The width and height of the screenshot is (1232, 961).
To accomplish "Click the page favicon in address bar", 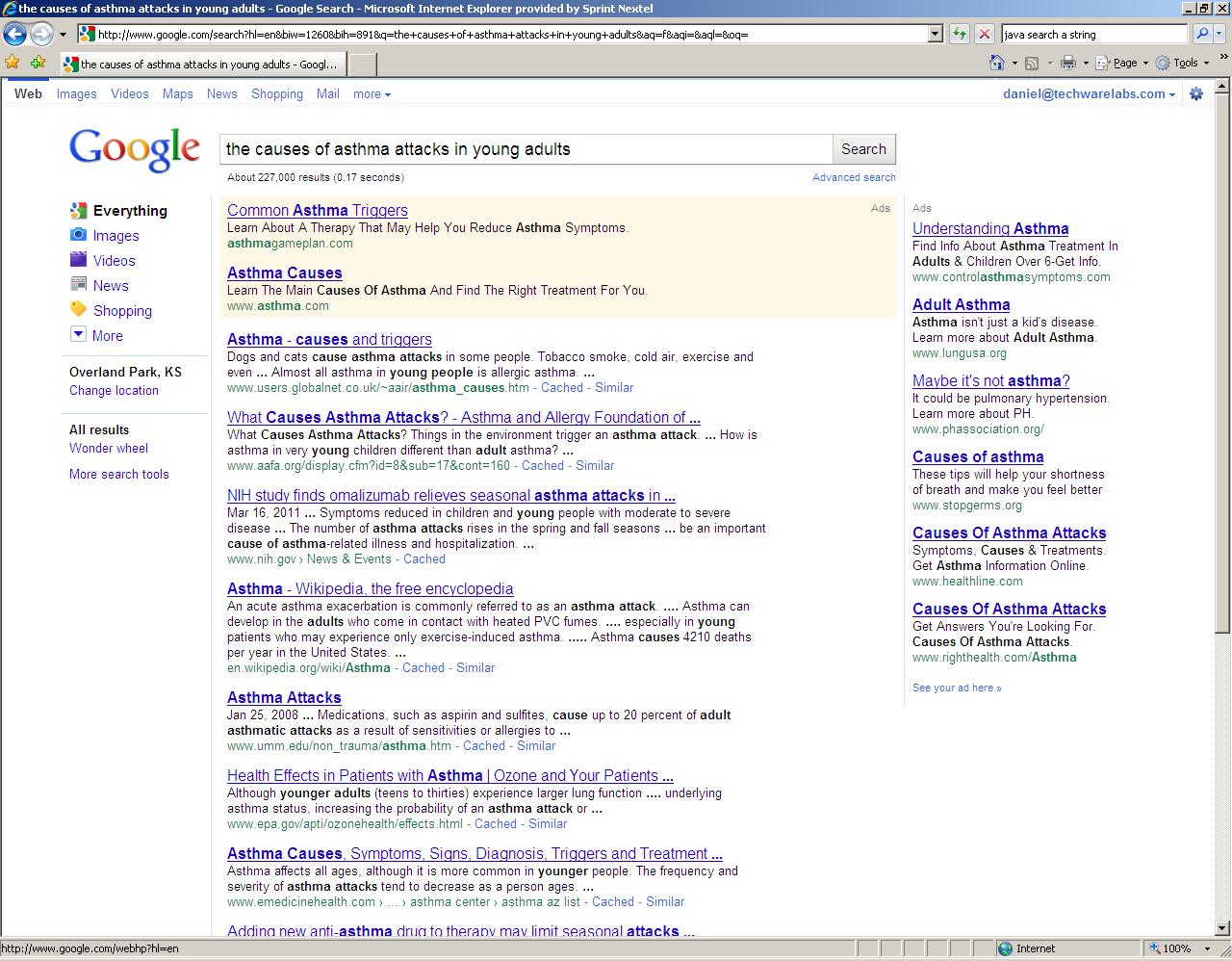I will pos(88,34).
